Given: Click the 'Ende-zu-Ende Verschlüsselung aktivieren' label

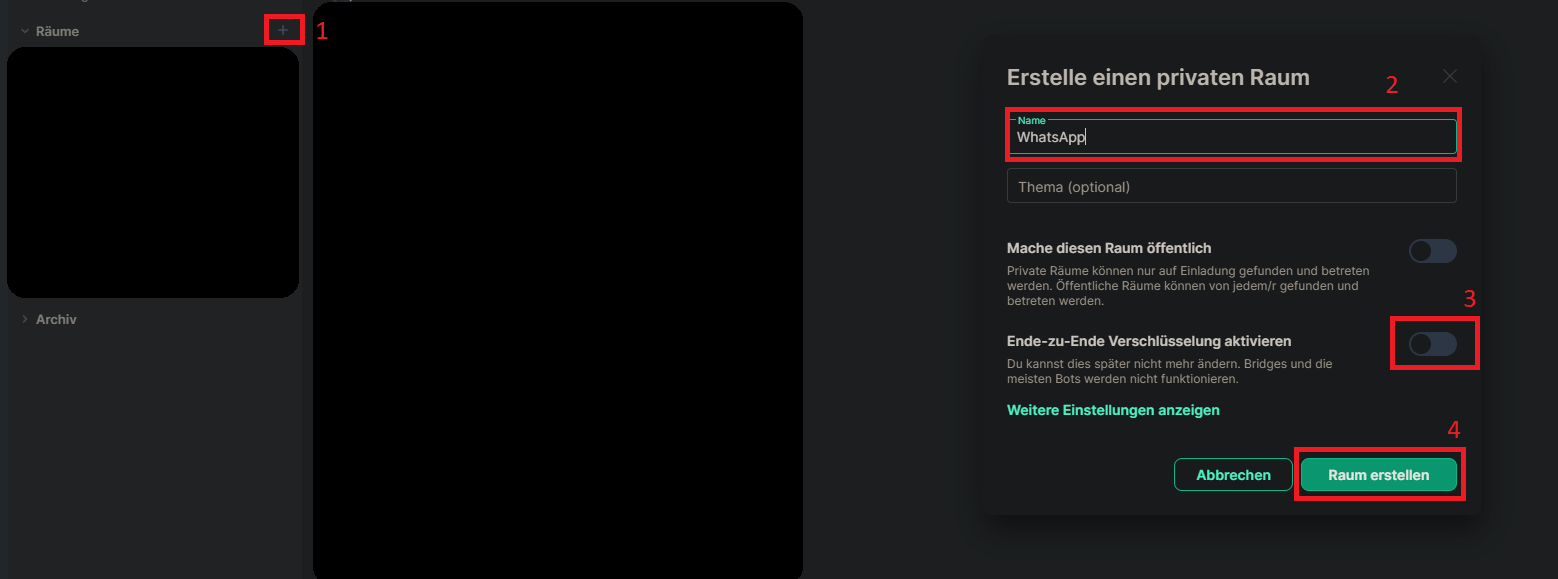Looking at the screenshot, I should click(1149, 341).
